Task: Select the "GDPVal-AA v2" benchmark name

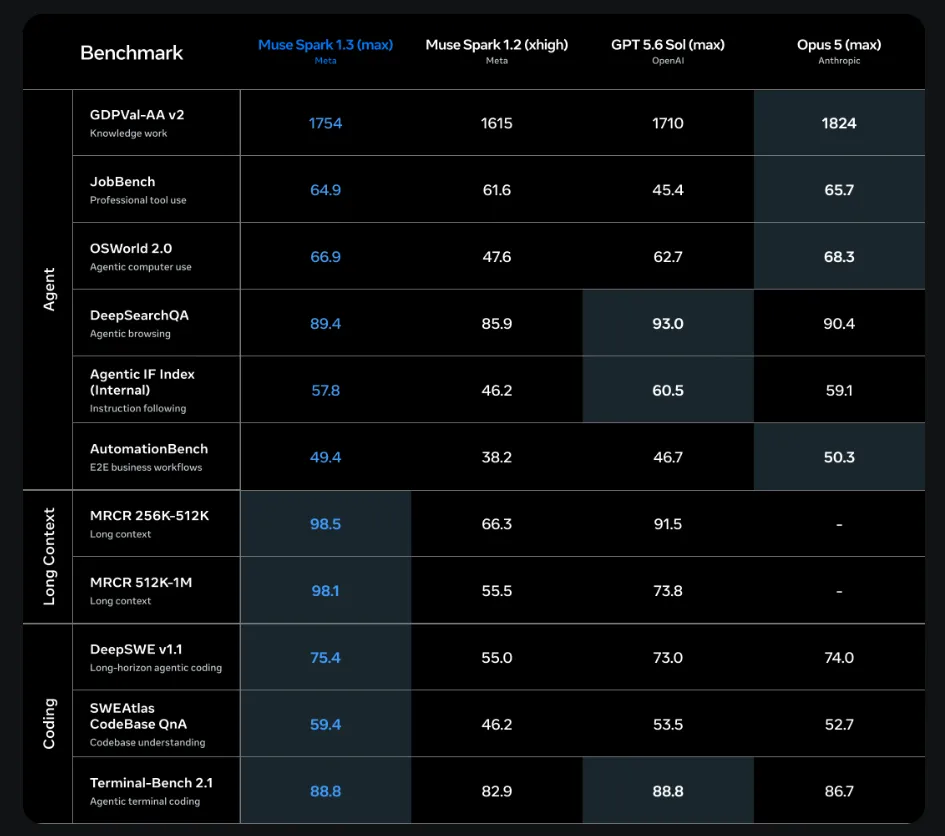Action: pos(137,115)
